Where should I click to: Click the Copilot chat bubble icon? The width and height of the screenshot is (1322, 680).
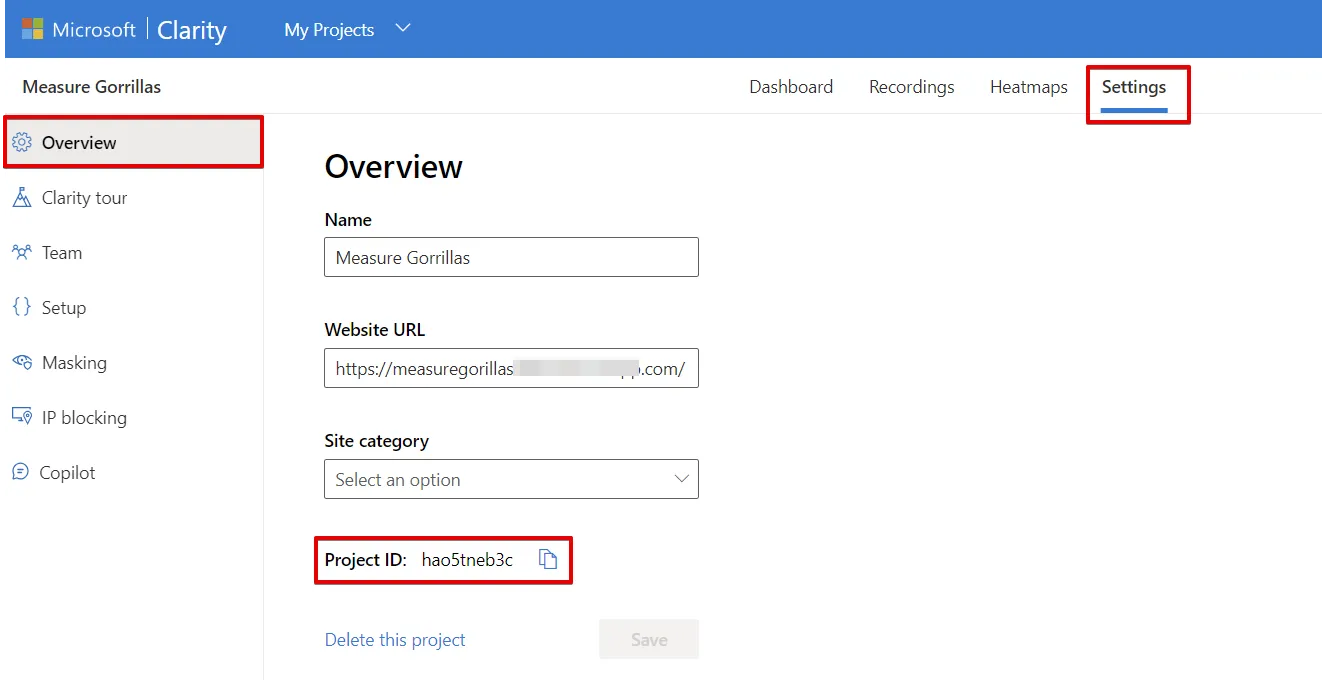point(21,472)
